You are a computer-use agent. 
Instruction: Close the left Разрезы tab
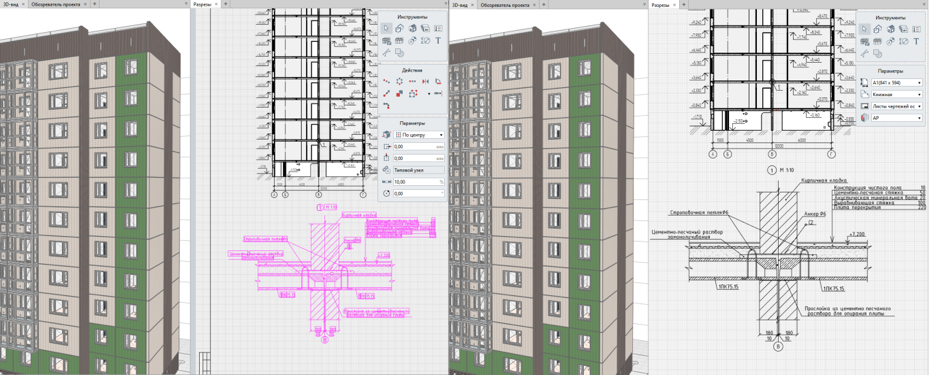coord(216,4)
